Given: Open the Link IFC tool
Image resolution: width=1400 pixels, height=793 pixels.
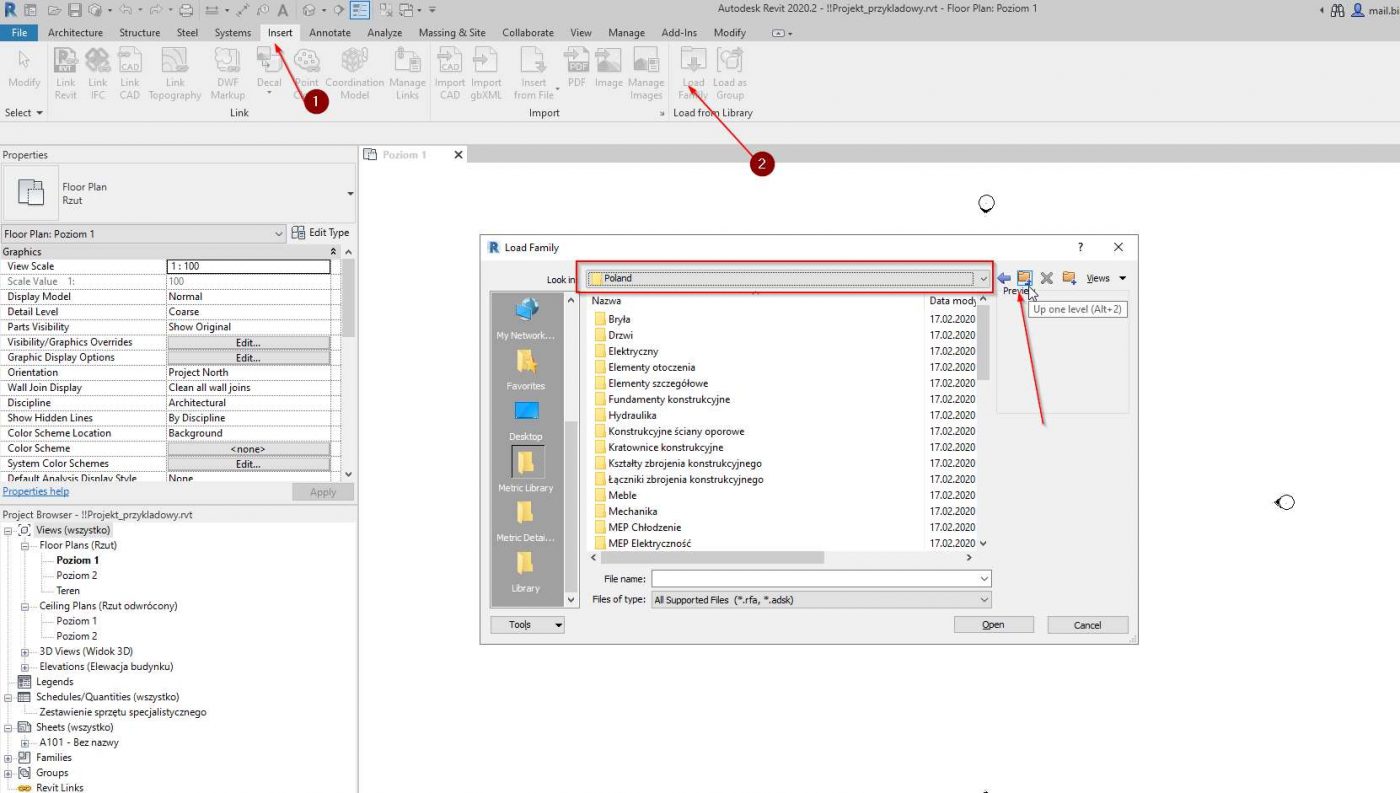Looking at the screenshot, I should (97, 75).
